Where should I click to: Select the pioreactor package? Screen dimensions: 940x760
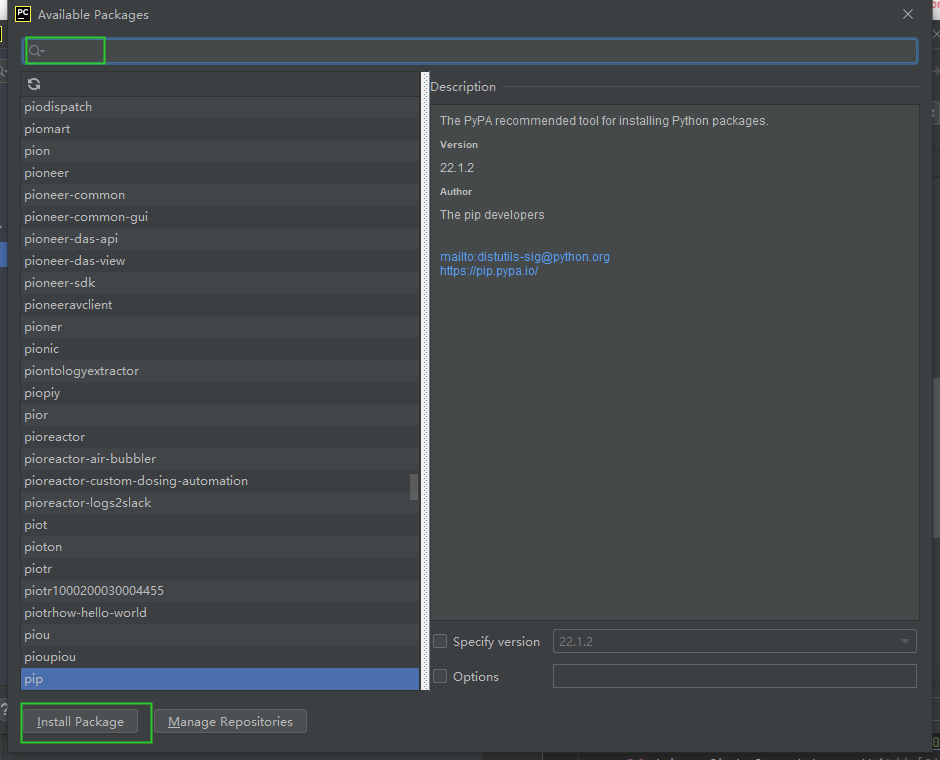pos(220,437)
